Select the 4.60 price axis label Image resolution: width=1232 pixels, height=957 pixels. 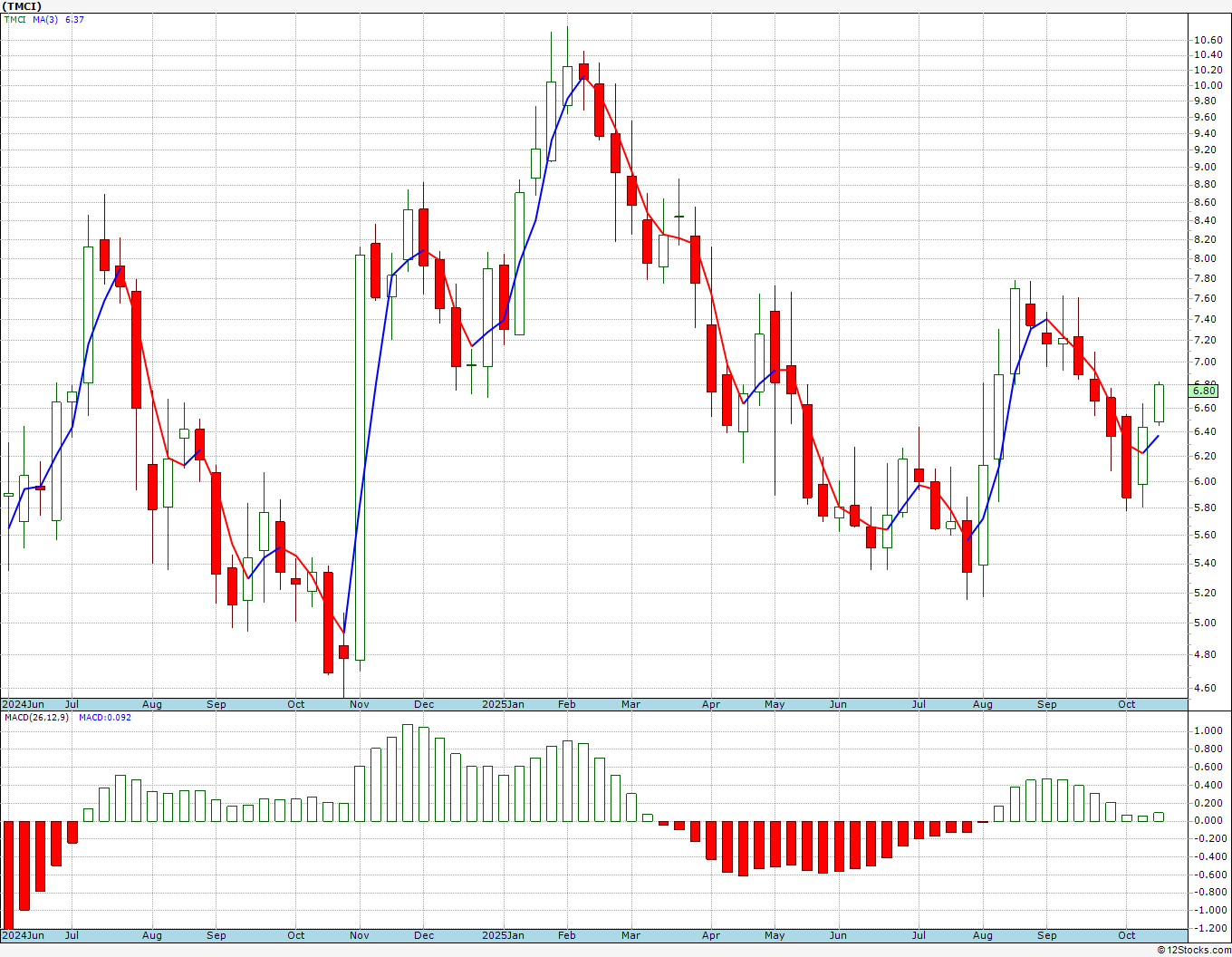tap(1205, 688)
